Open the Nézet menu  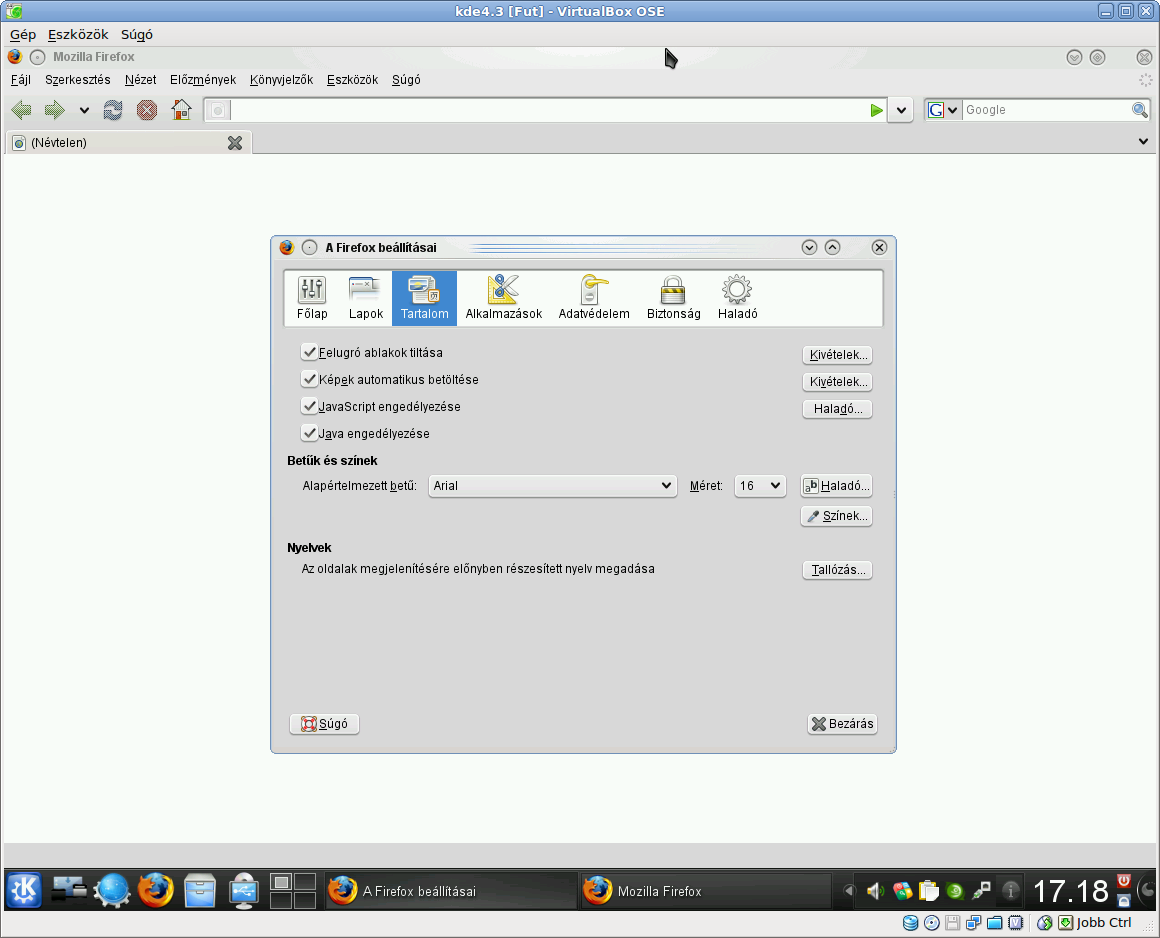coord(141,80)
